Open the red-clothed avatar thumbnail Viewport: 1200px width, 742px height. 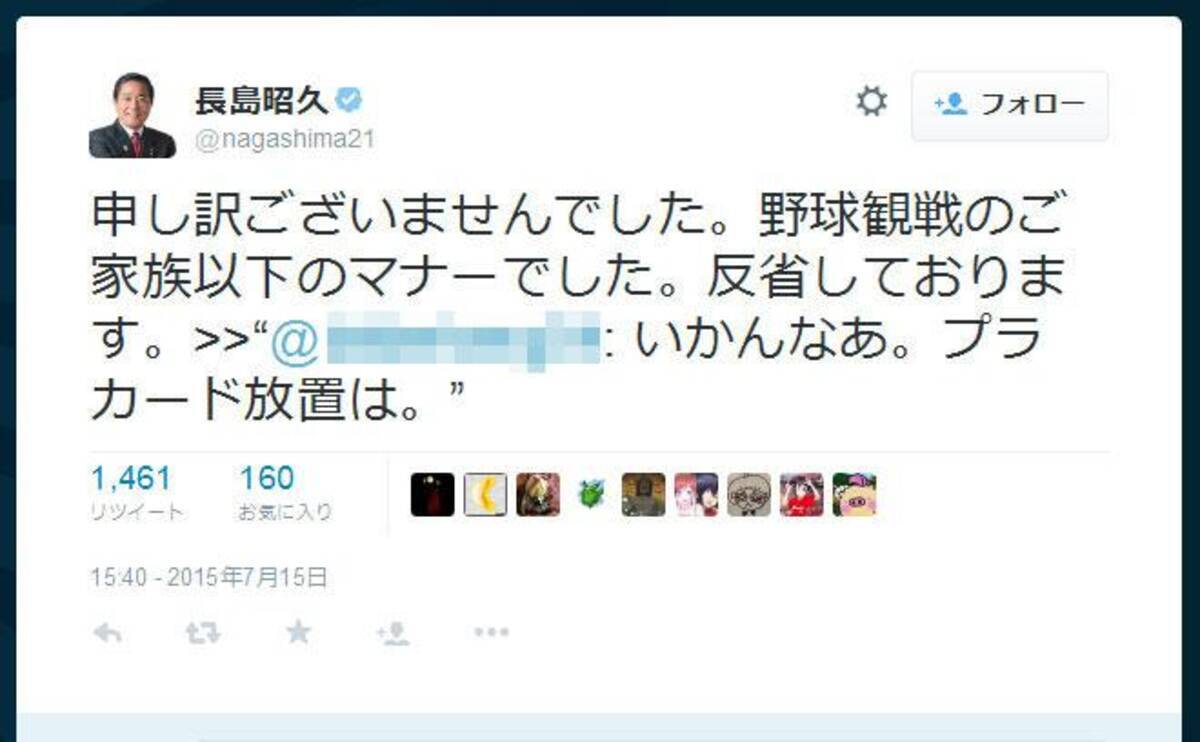(801, 494)
